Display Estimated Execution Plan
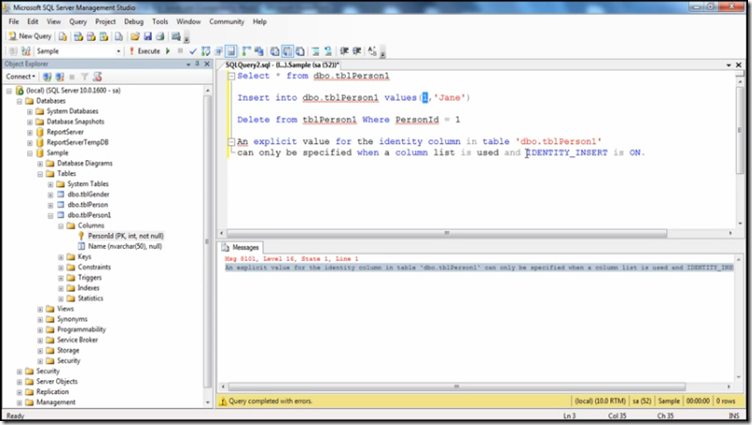The width and height of the screenshot is (752, 425). tap(206, 51)
